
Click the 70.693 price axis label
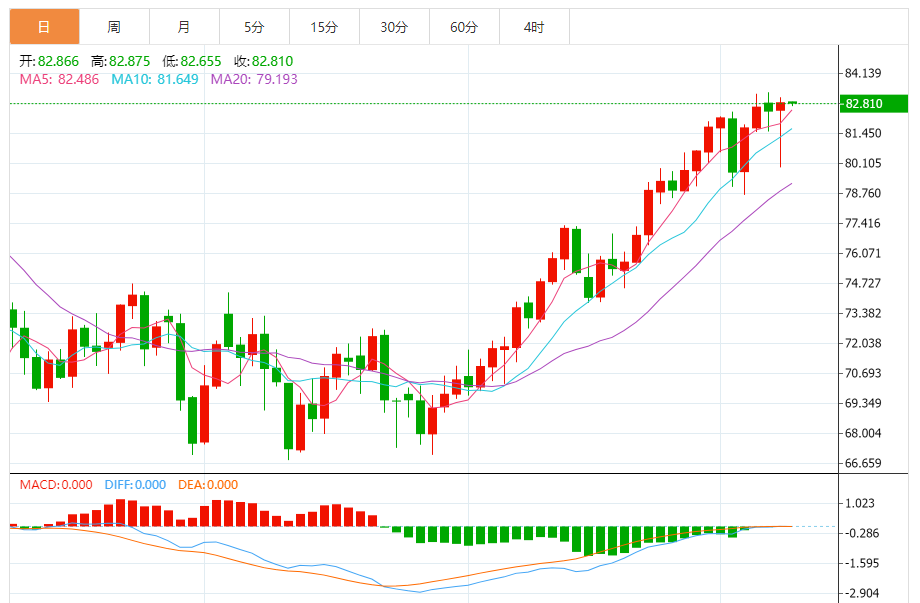[862, 373]
